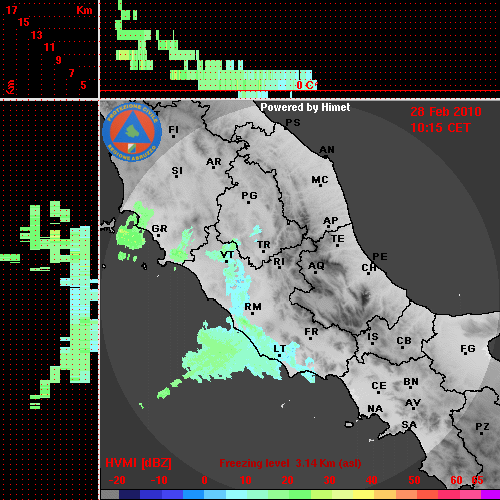This screenshot has width=500, height=500.
Task: Click the 'HVMI [dBZ]' label
Action: click(x=138, y=463)
